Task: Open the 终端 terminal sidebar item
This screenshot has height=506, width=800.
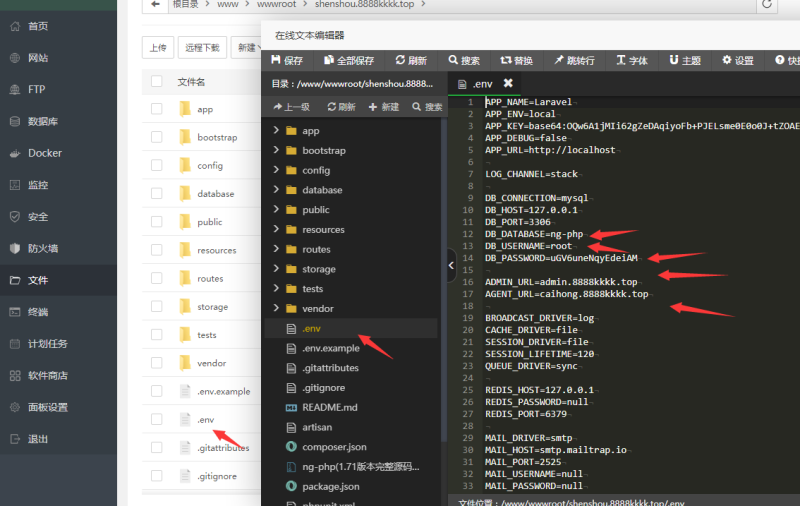Action: [x=58, y=312]
